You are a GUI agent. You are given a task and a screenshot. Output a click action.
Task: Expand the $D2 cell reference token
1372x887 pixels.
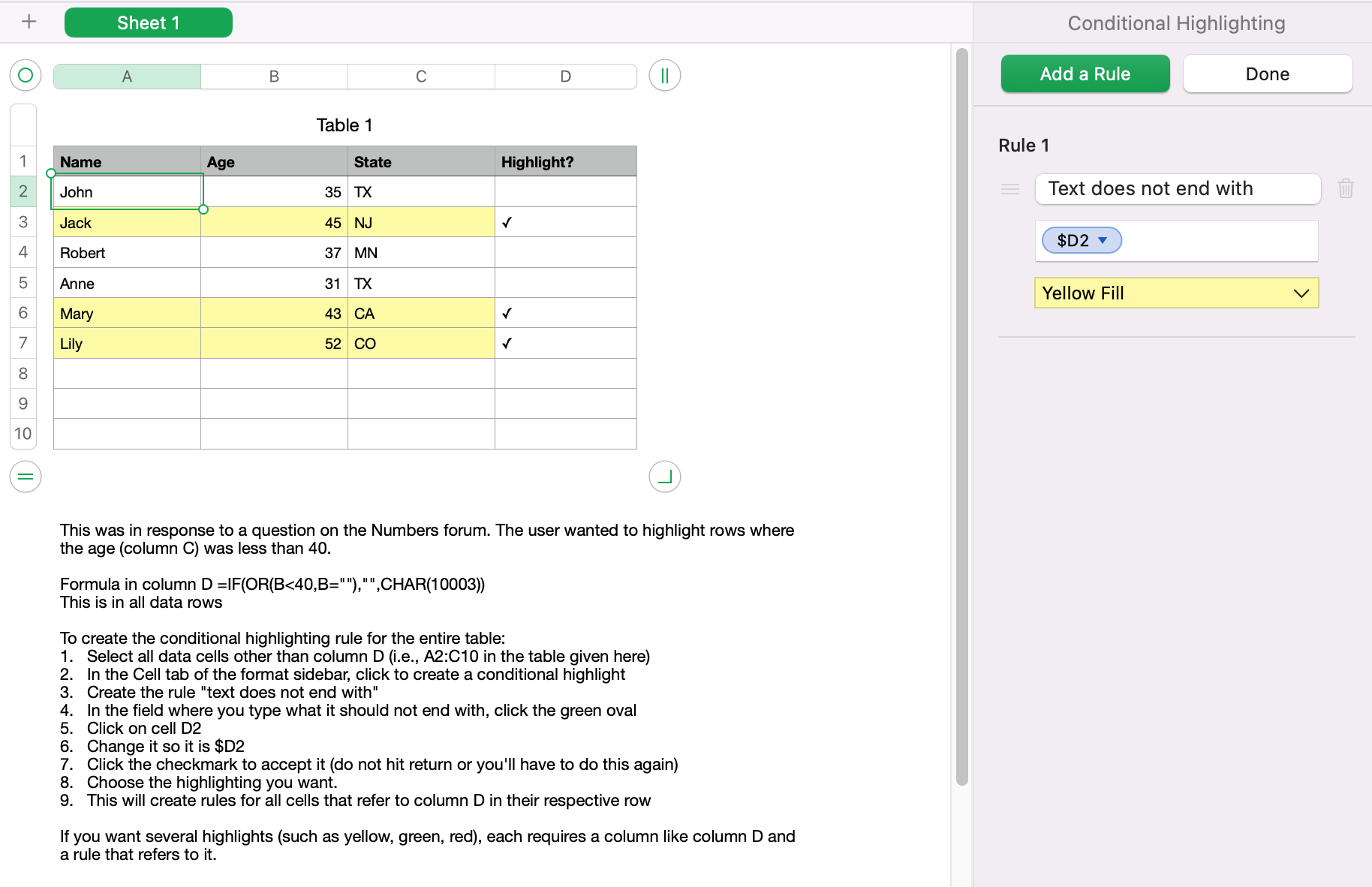tap(1103, 240)
